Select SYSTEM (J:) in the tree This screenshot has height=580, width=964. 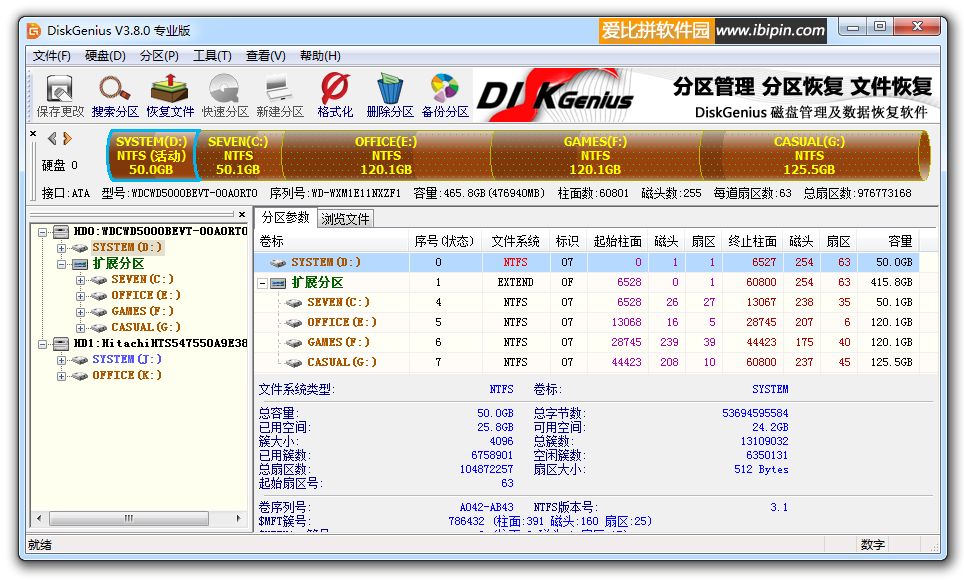pos(127,359)
